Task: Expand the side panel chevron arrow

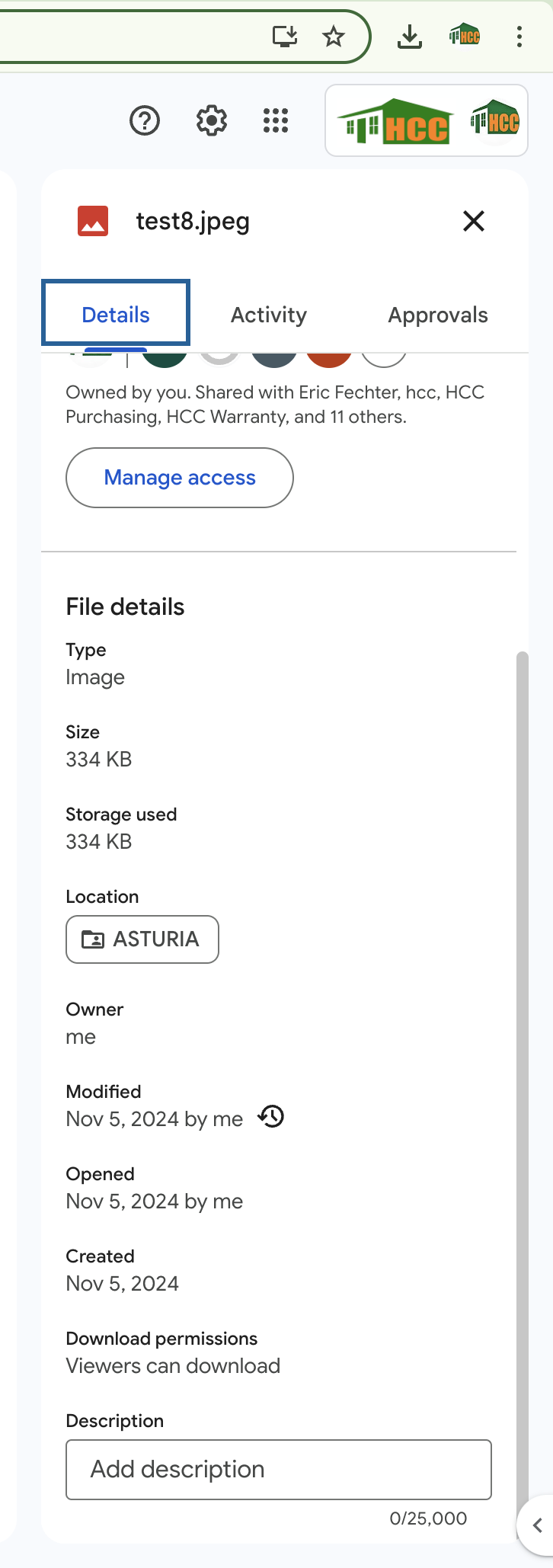Action: [537, 1525]
